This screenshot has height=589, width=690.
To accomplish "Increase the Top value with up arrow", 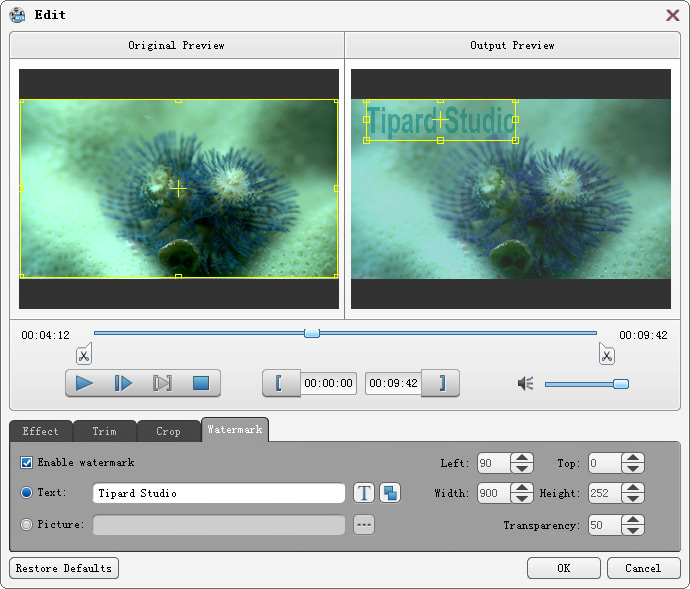I will (x=633, y=458).
